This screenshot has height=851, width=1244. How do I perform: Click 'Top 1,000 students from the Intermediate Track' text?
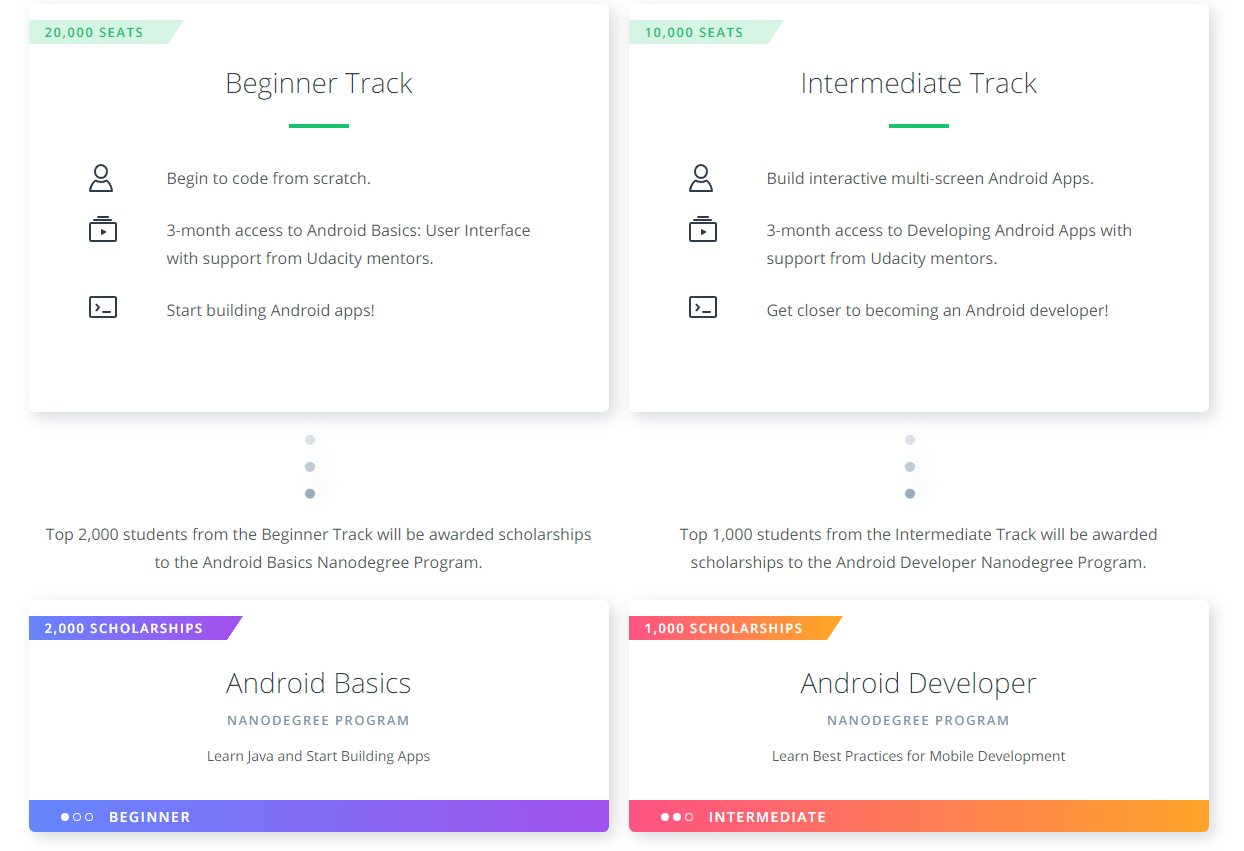point(858,534)
